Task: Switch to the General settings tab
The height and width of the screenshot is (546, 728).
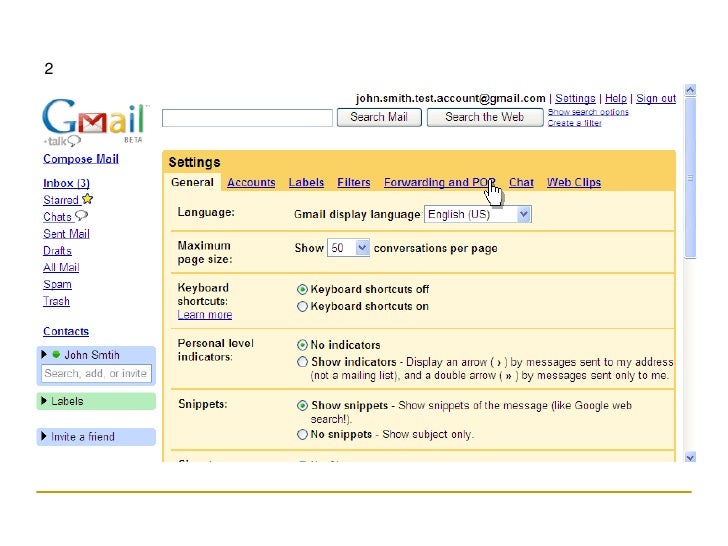Action: (192, 182)
